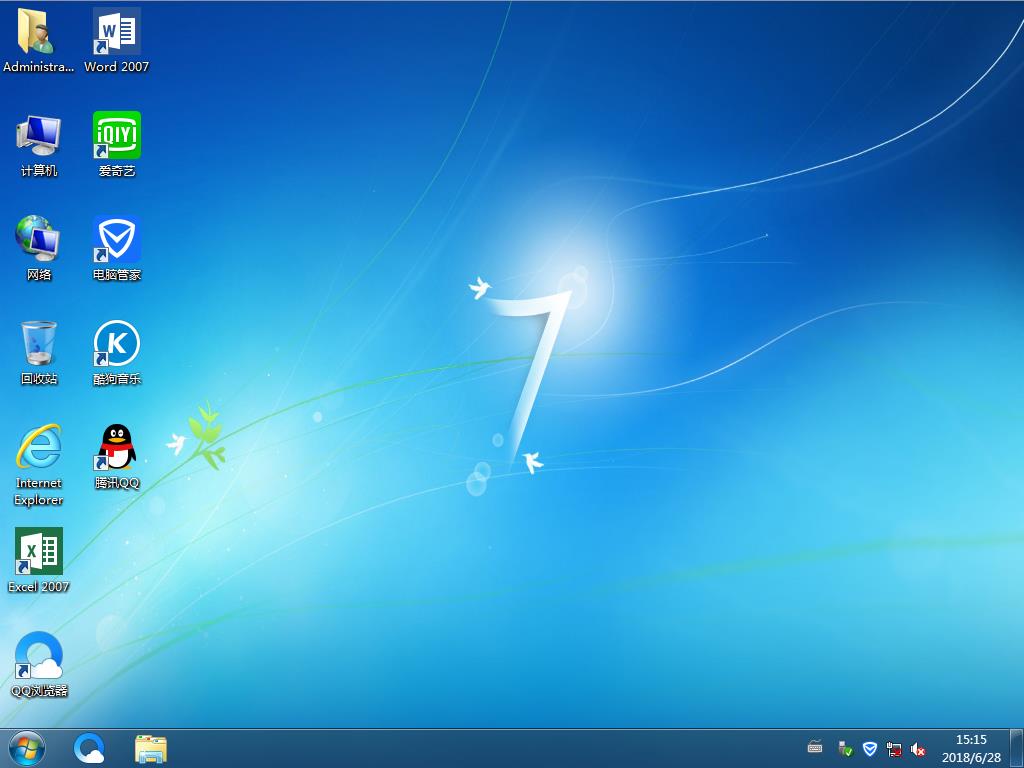Click the '电脑管家' label text

[x=117, y=274]
